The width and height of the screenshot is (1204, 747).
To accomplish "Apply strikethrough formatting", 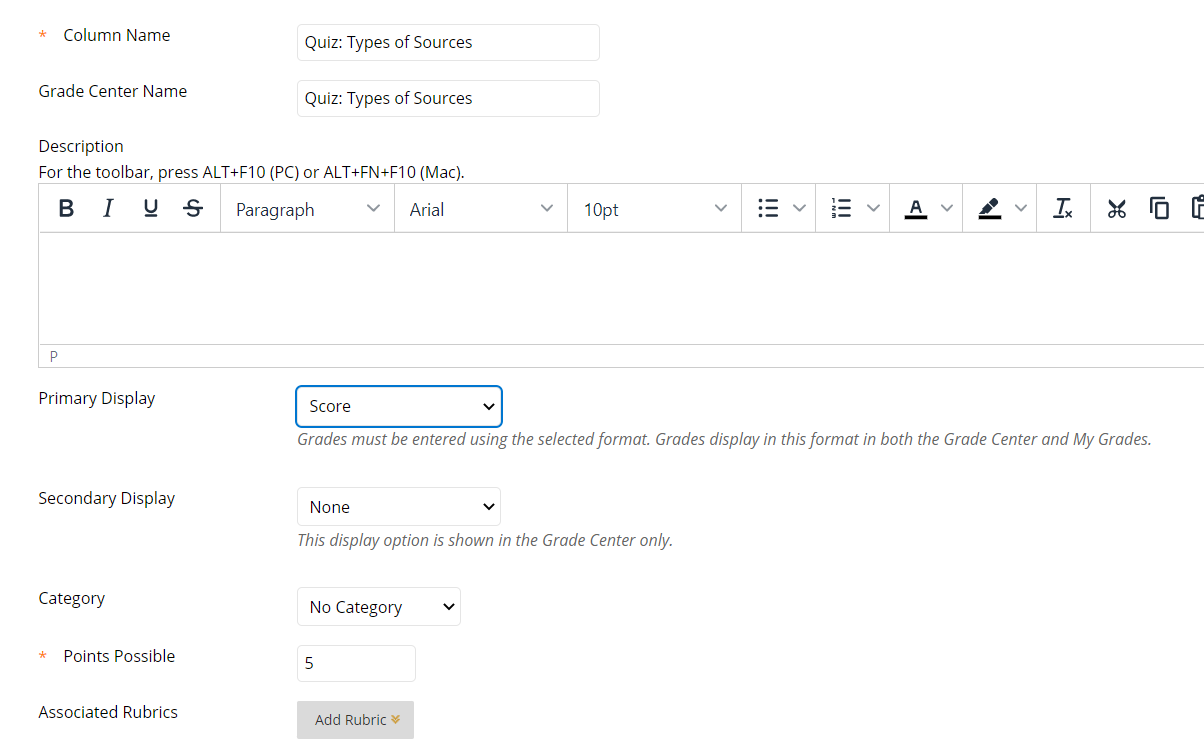I will pos(194,208).
